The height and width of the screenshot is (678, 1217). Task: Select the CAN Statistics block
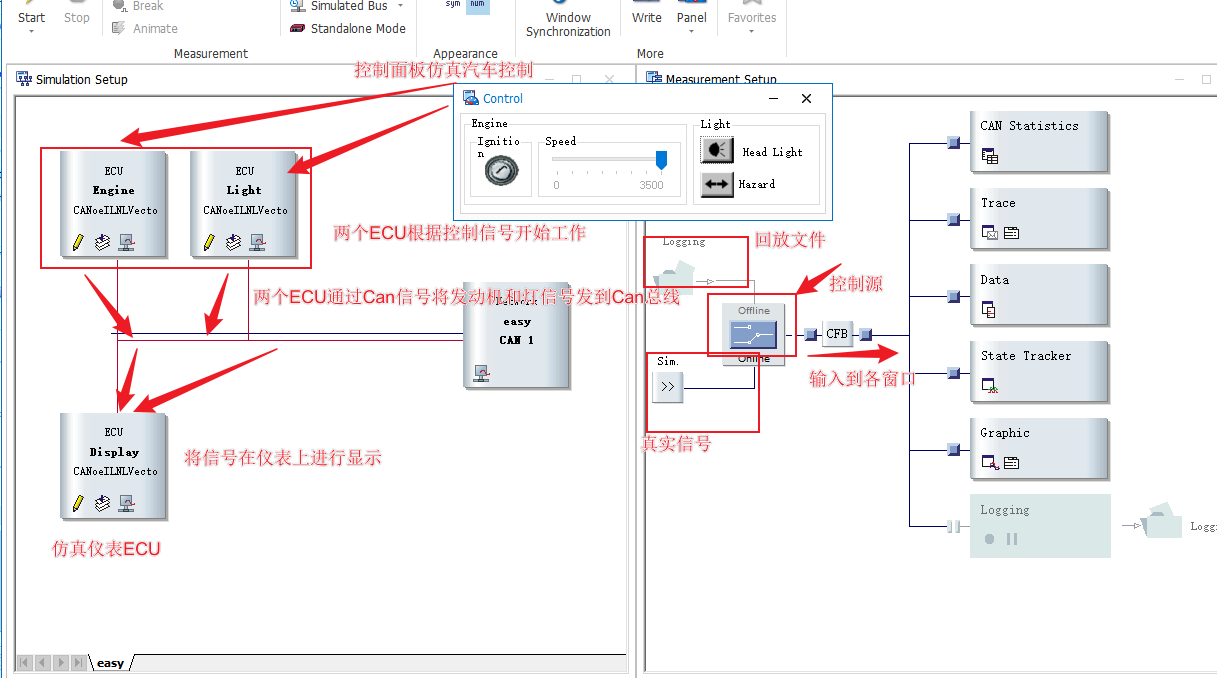(1039, 141)
